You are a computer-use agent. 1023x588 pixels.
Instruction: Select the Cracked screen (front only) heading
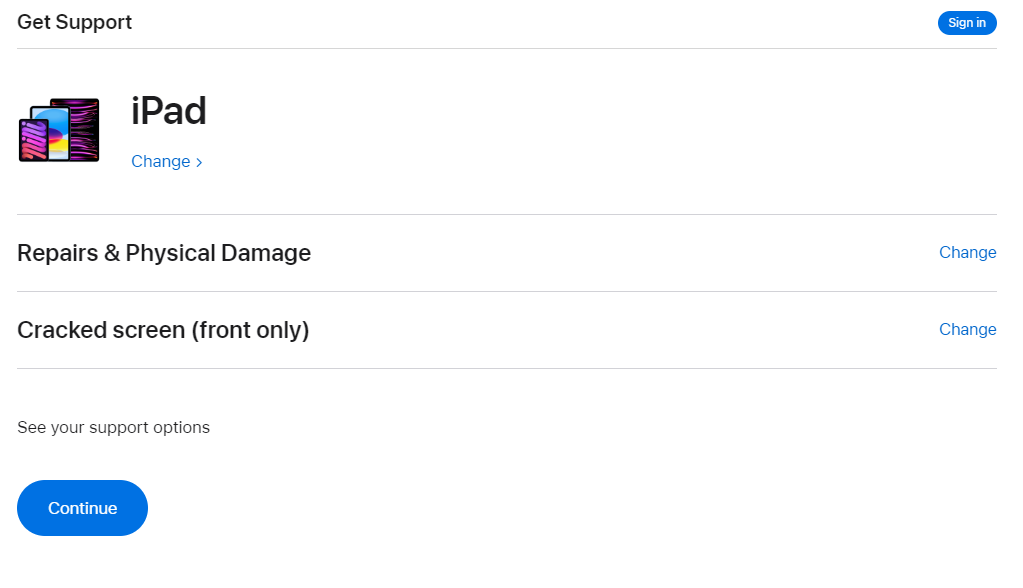click(x=163, y=330)
